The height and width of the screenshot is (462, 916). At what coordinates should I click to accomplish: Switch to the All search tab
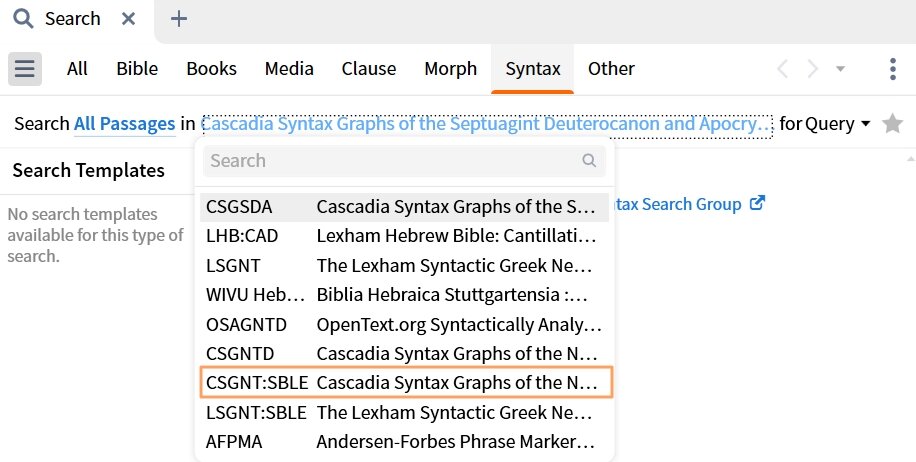[x=77, y=69]
